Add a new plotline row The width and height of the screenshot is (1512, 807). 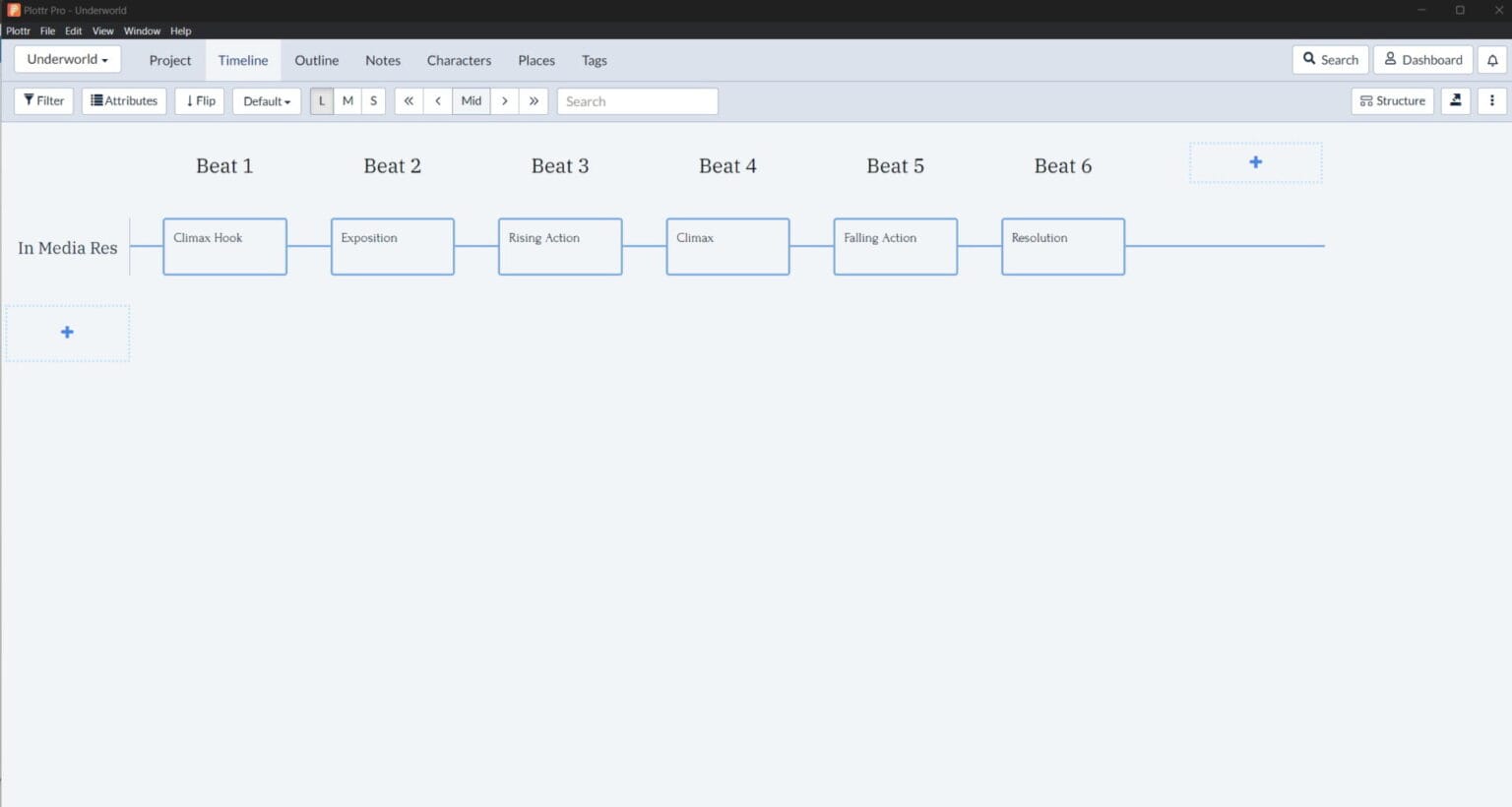coord(67,332)
